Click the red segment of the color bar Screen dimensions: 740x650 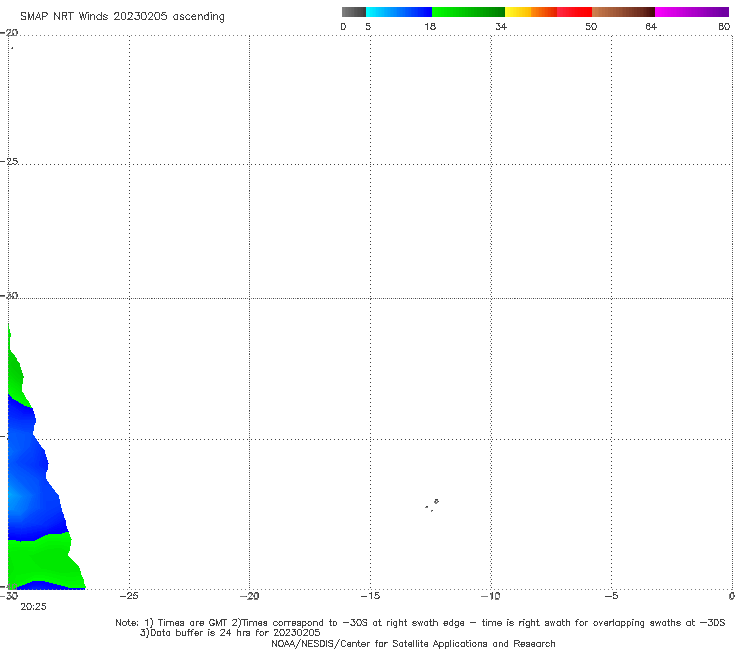pyautogui.click(x=574, y=12)
